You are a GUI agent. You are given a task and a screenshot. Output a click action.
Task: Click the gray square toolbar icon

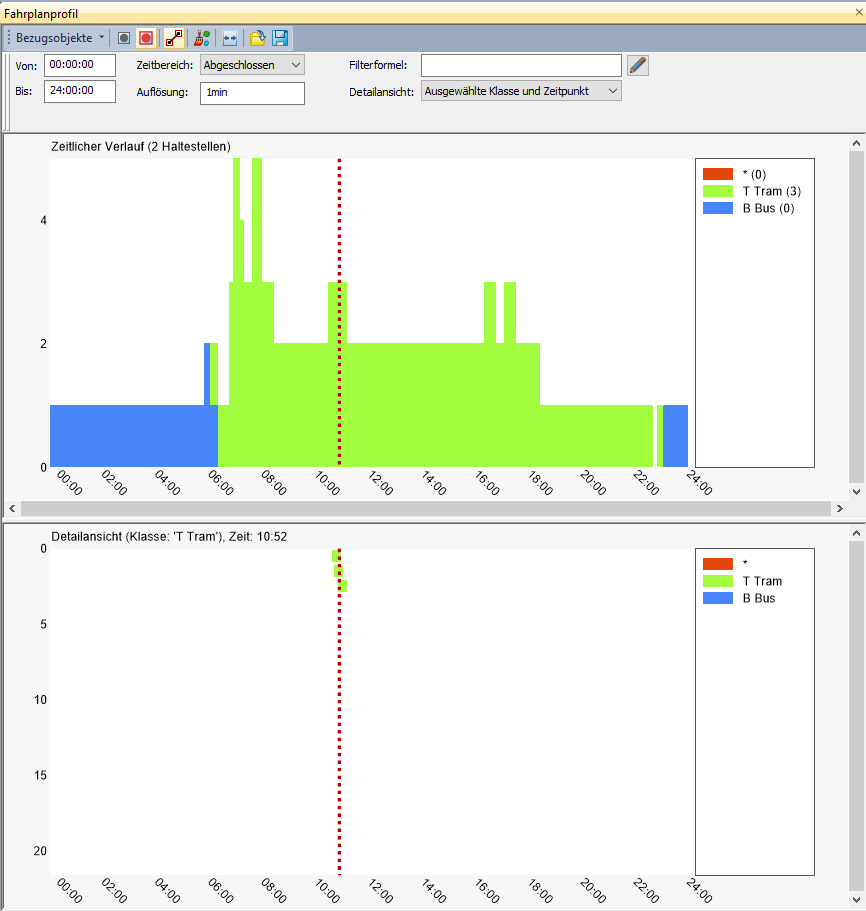coord(124,38)
